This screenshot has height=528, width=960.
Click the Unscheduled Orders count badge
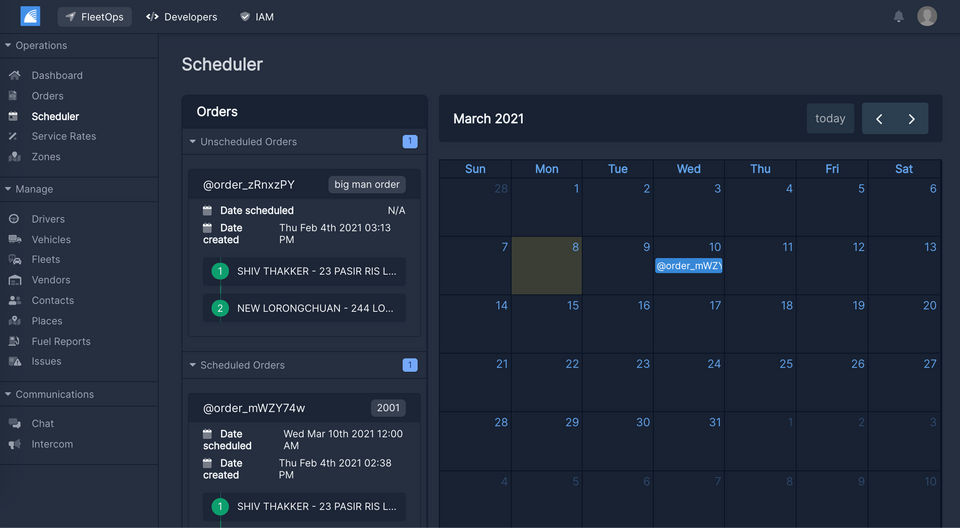coord(410,141)
